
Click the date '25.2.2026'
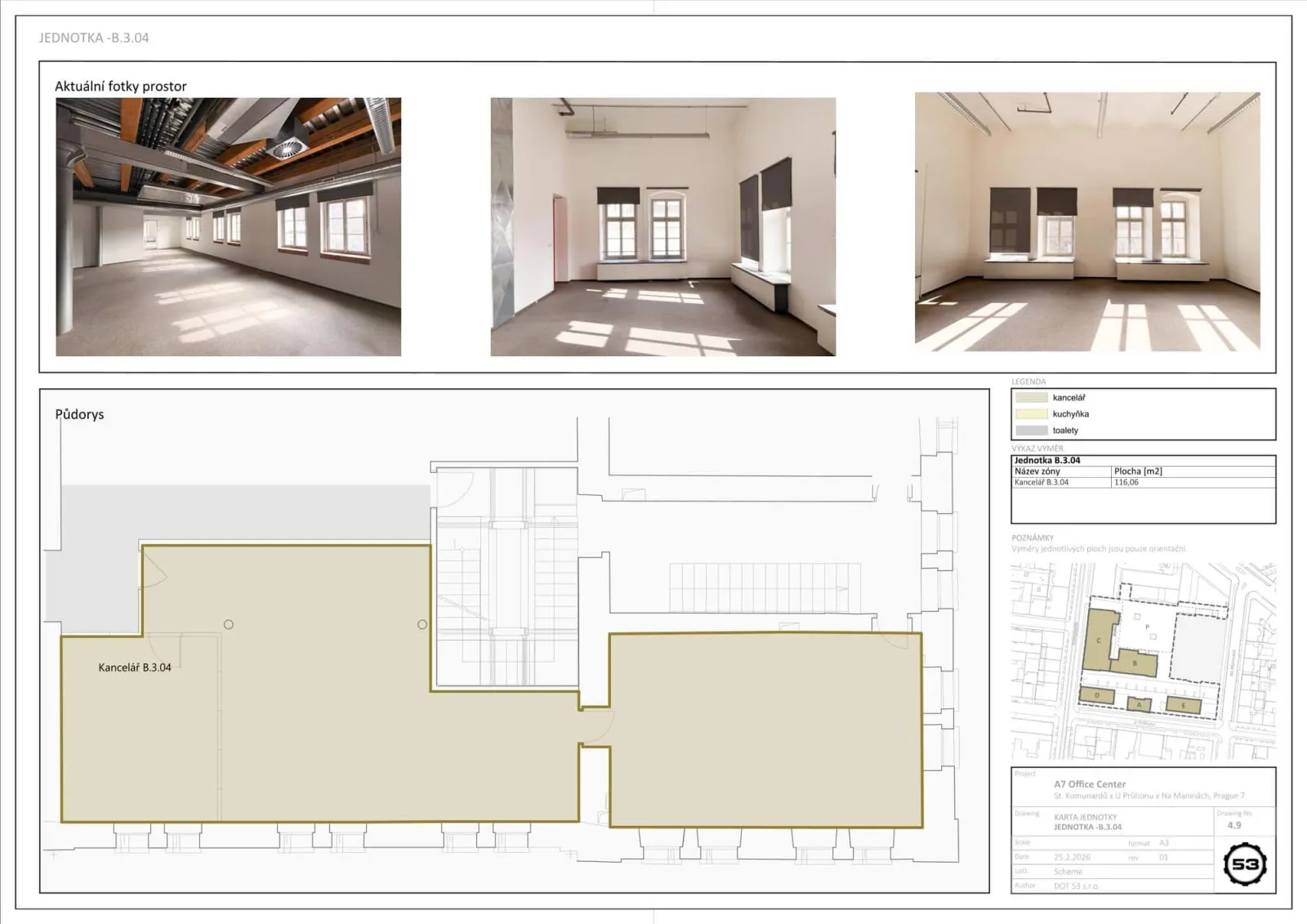(1072, 858)
